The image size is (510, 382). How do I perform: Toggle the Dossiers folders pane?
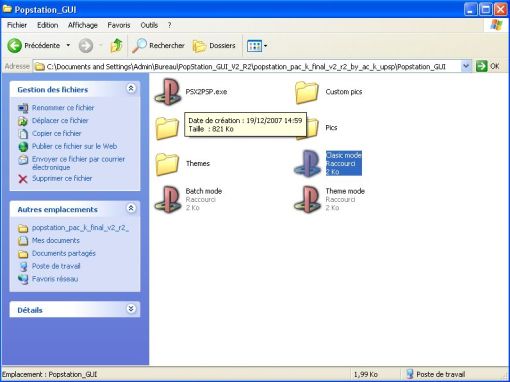click(x=214, y=46)
